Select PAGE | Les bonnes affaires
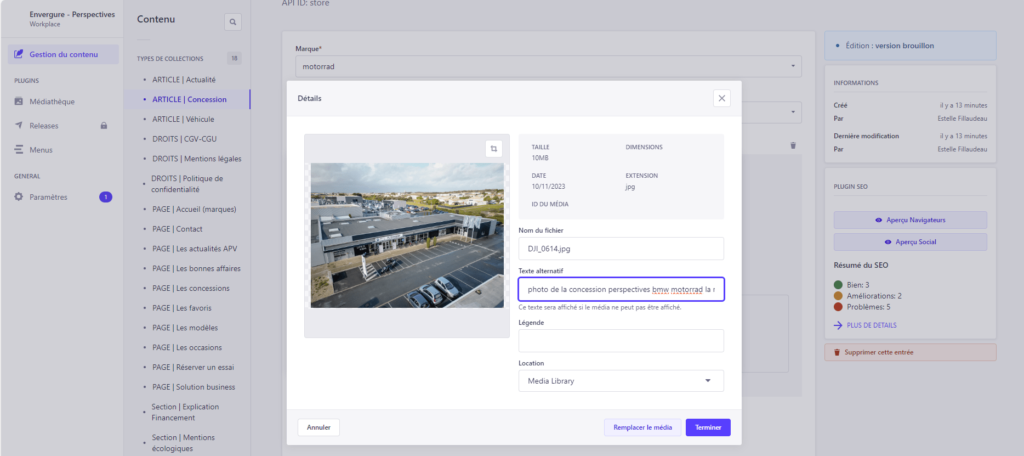1024x456 pixels. tap(196, 268)
